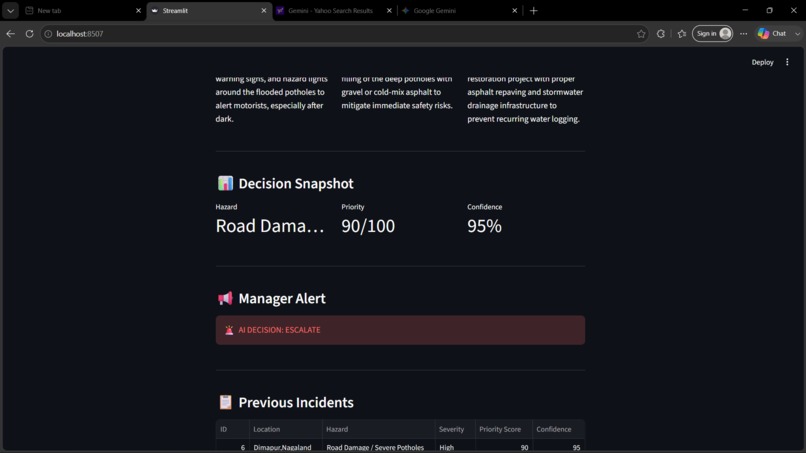This screenshot has height=453, width=806.
Task: Reload the localhost page
Action: point(29,33)
